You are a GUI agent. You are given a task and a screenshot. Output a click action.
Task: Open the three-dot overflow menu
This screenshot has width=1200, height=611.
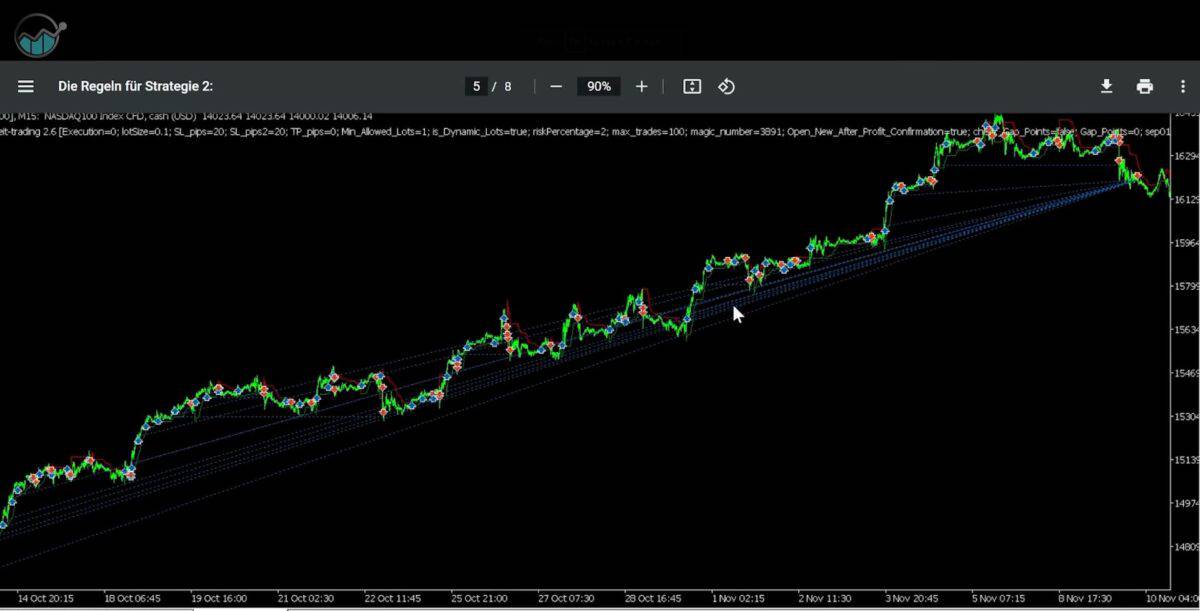[x=1183, y=86]
